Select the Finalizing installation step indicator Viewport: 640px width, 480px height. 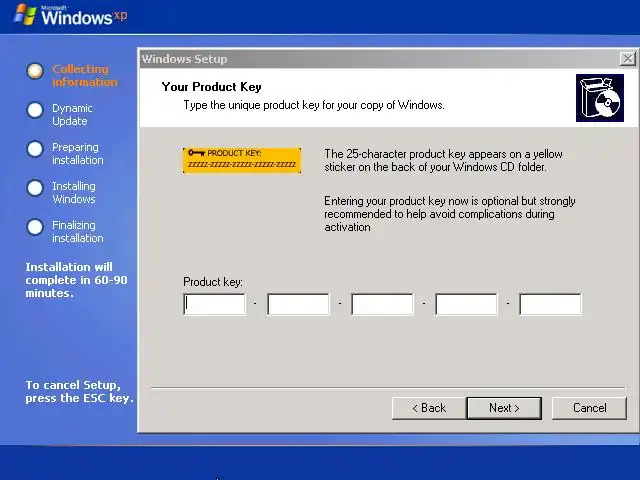pyautogui.click(x=35, y=227)
